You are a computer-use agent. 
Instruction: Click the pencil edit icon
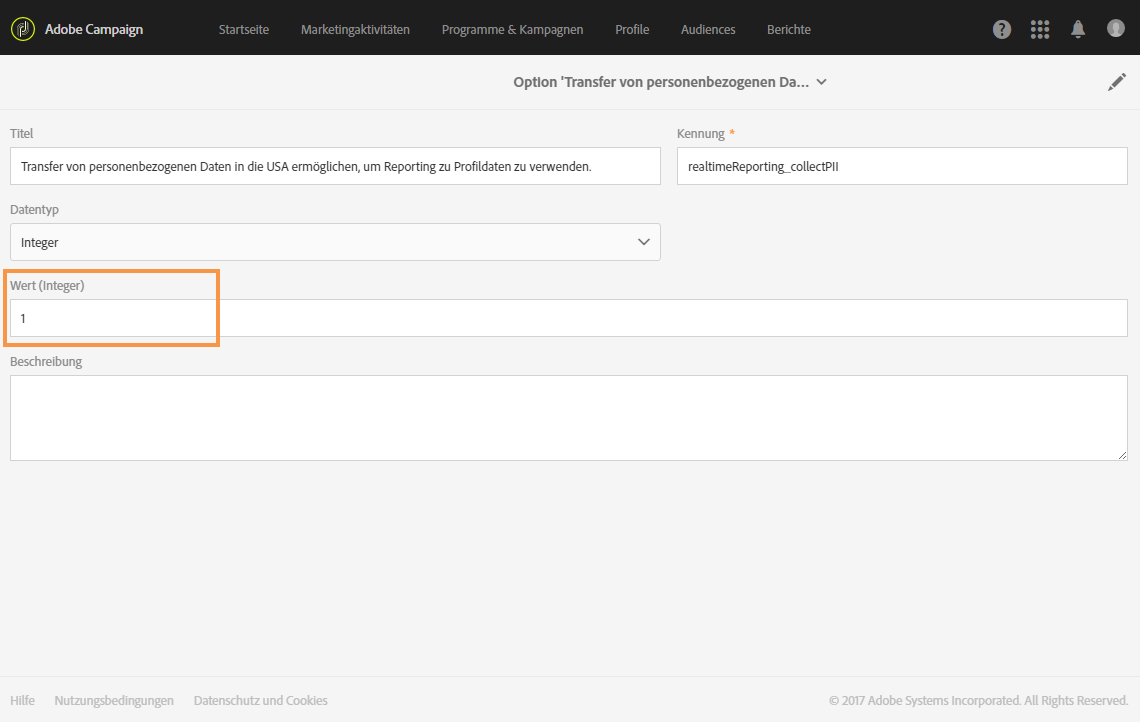point(1117,83)
